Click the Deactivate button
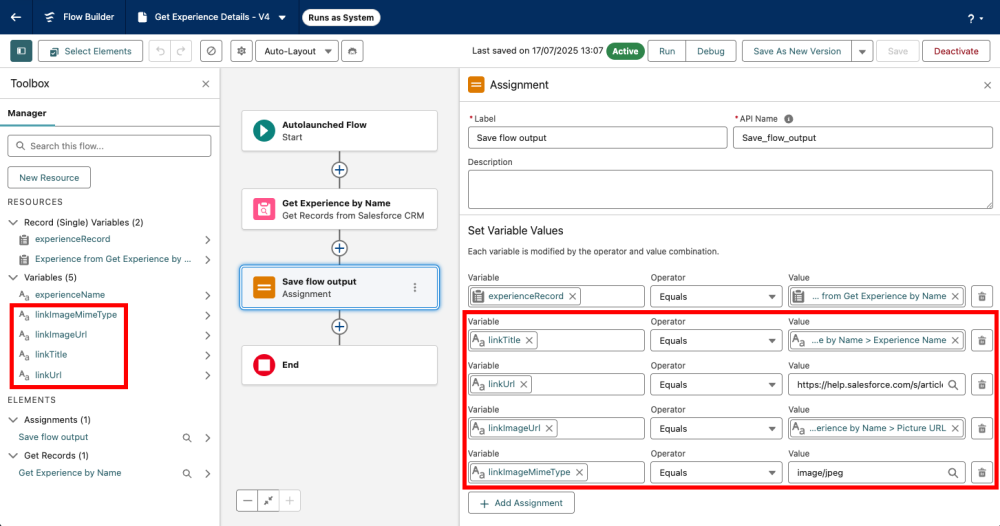1000x526 pixels. point(956,51)
